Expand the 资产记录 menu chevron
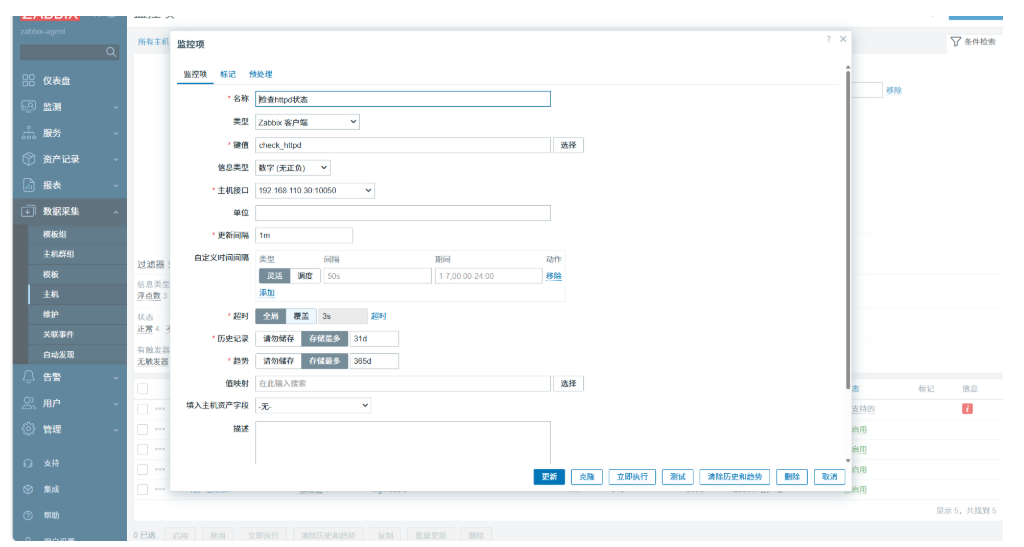Image resolution: width=1024 pixels, height=547 pixels. [x=116, y=159]
